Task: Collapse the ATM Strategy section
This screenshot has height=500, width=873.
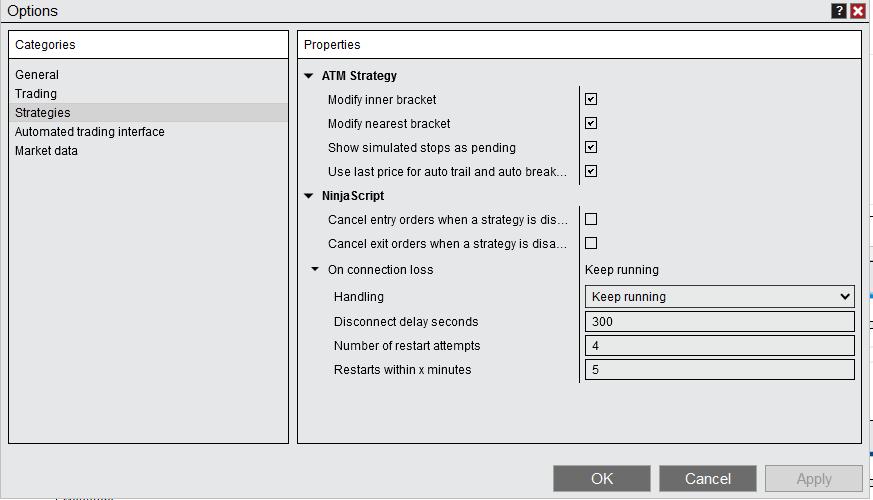Action: click(309, 76)
